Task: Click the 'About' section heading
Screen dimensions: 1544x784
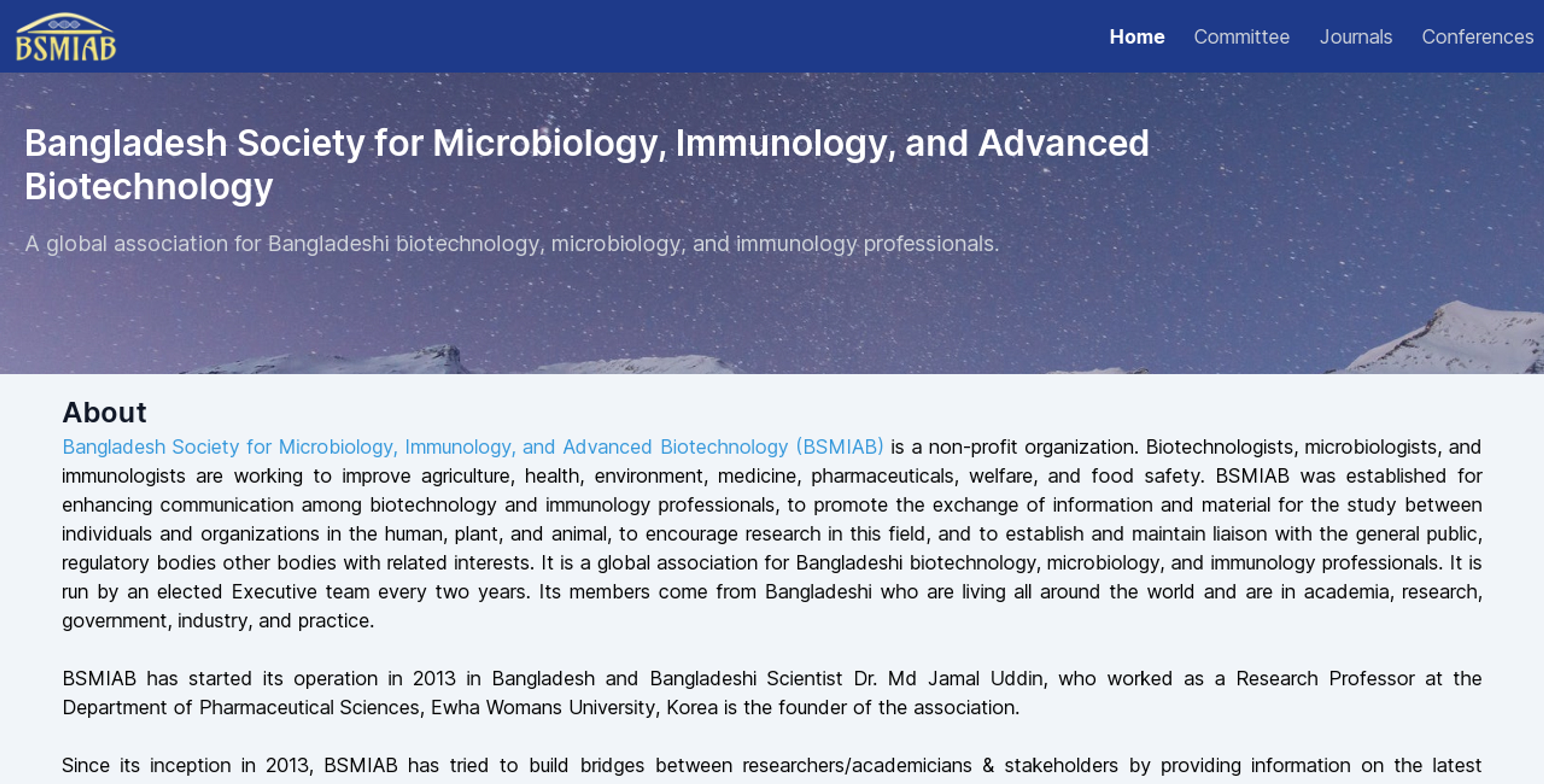Action: coord(104,413)
